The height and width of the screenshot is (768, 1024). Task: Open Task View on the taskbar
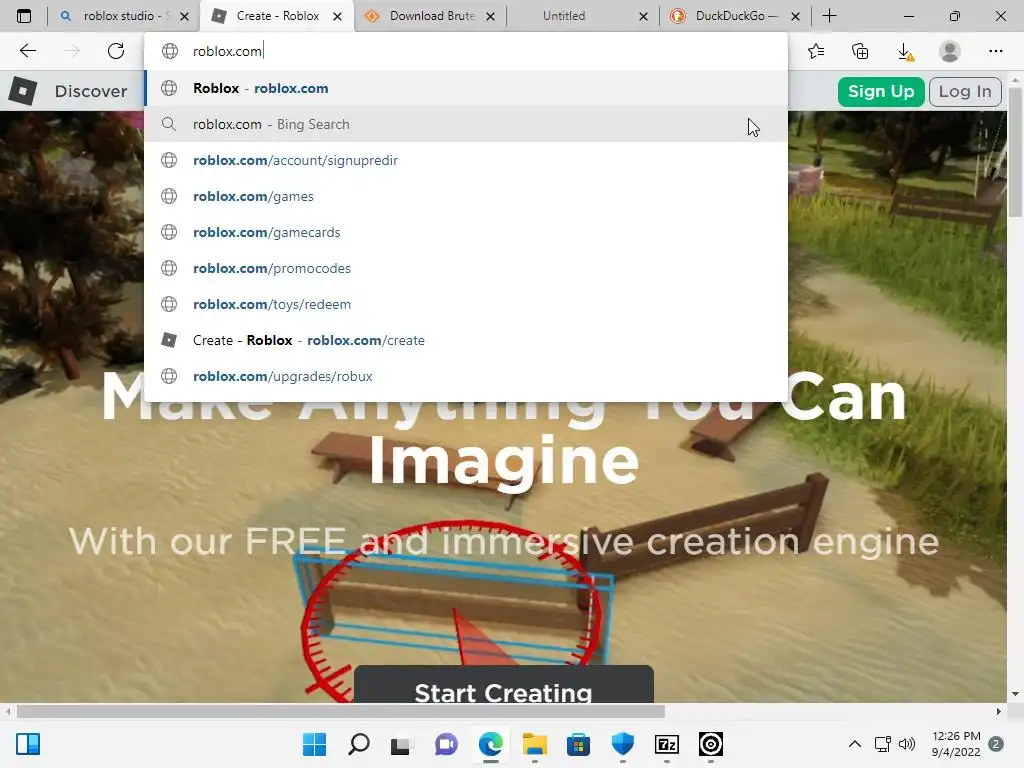point(402,744)
